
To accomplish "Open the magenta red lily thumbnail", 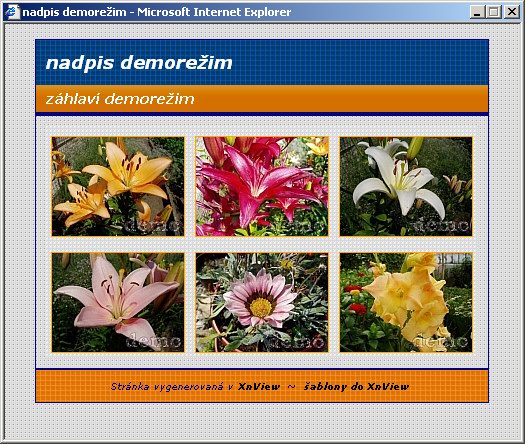I will point(262,186).
